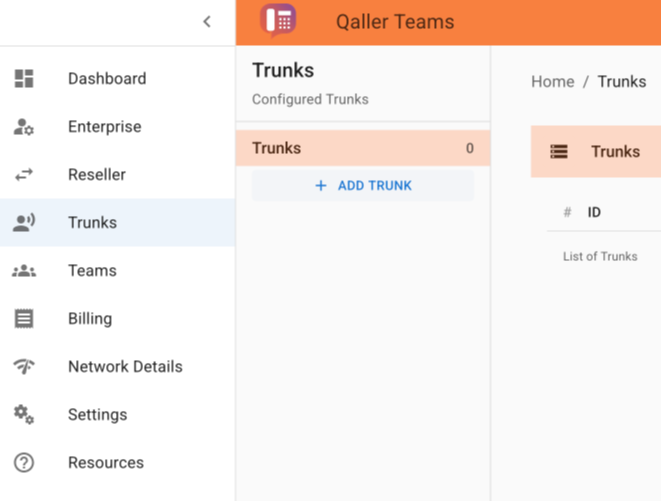Click the Home breadcrumb link

(553, 81)
